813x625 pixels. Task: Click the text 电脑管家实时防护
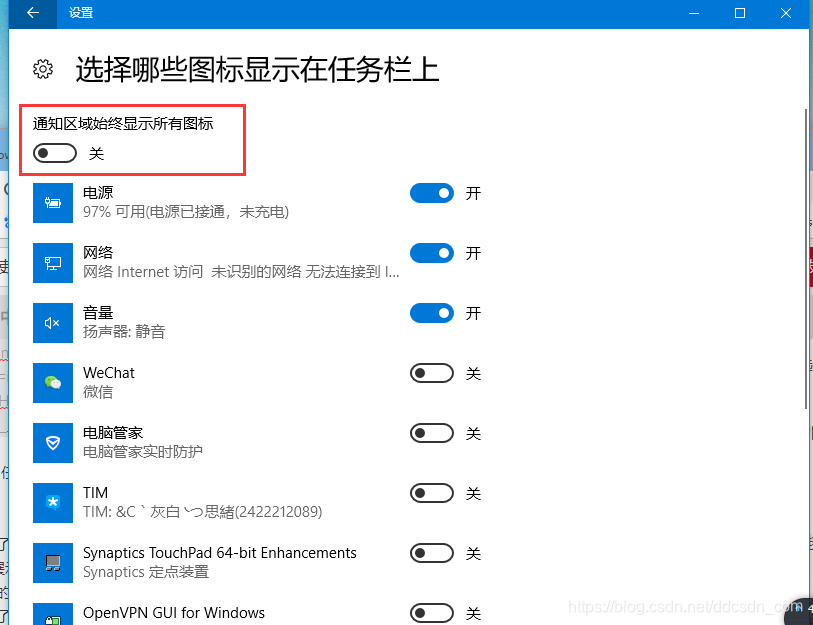click(143, 452)
